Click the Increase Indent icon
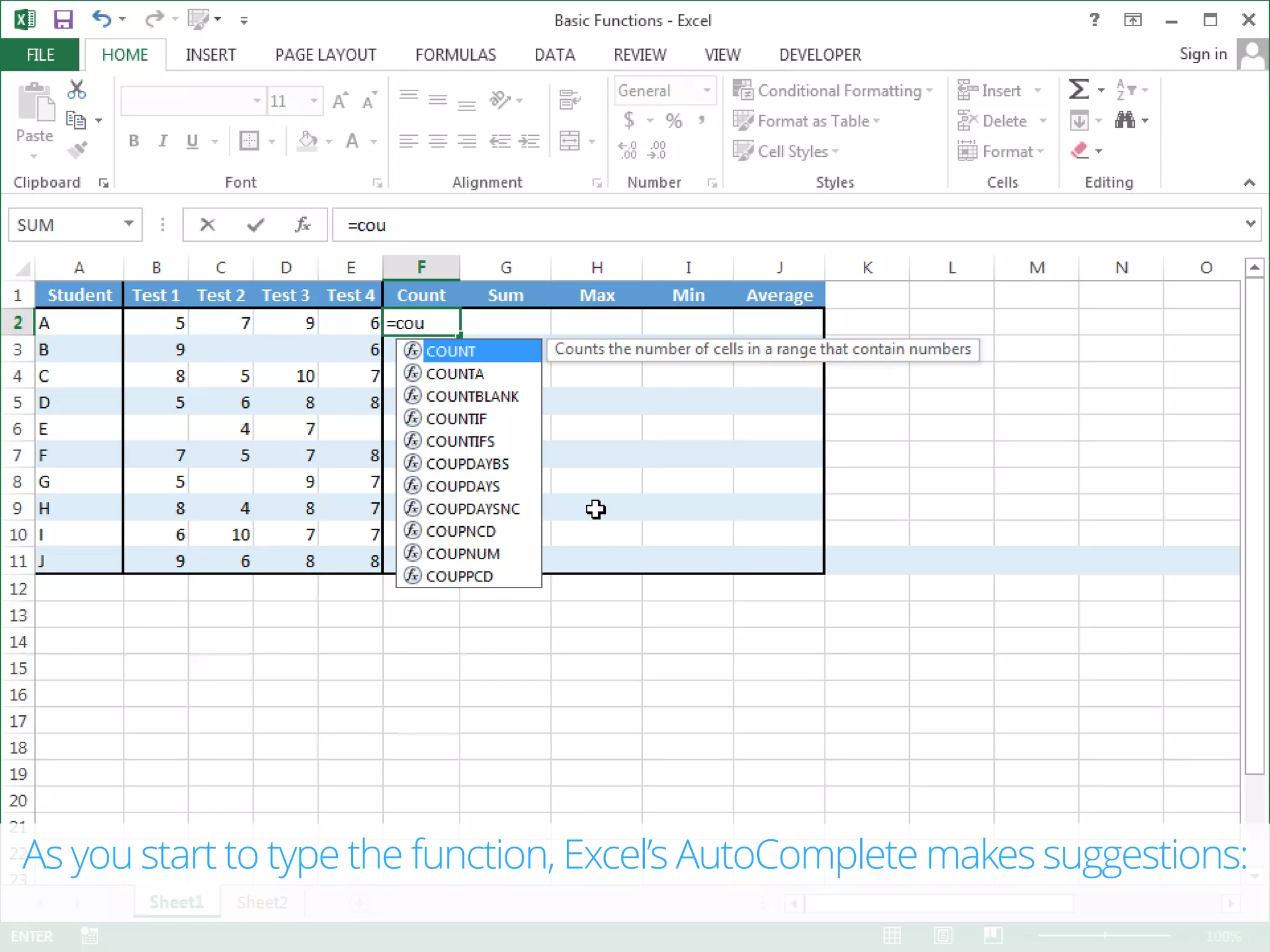1270x952 pixels. [529, 141]
